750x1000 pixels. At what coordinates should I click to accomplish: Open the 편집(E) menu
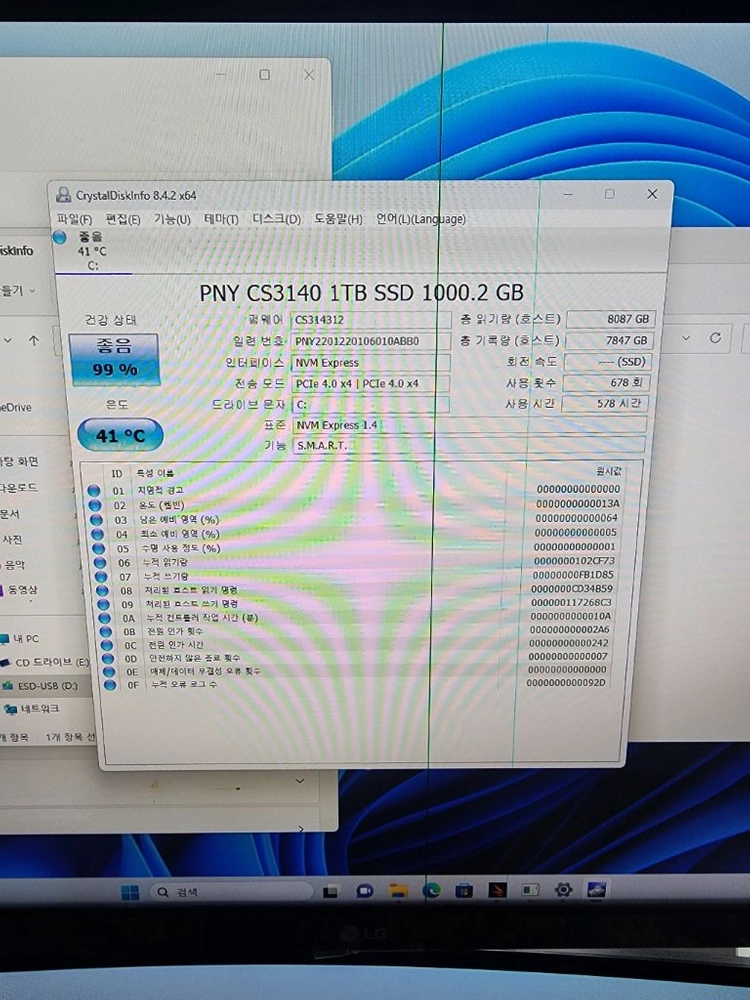[123, 219]
